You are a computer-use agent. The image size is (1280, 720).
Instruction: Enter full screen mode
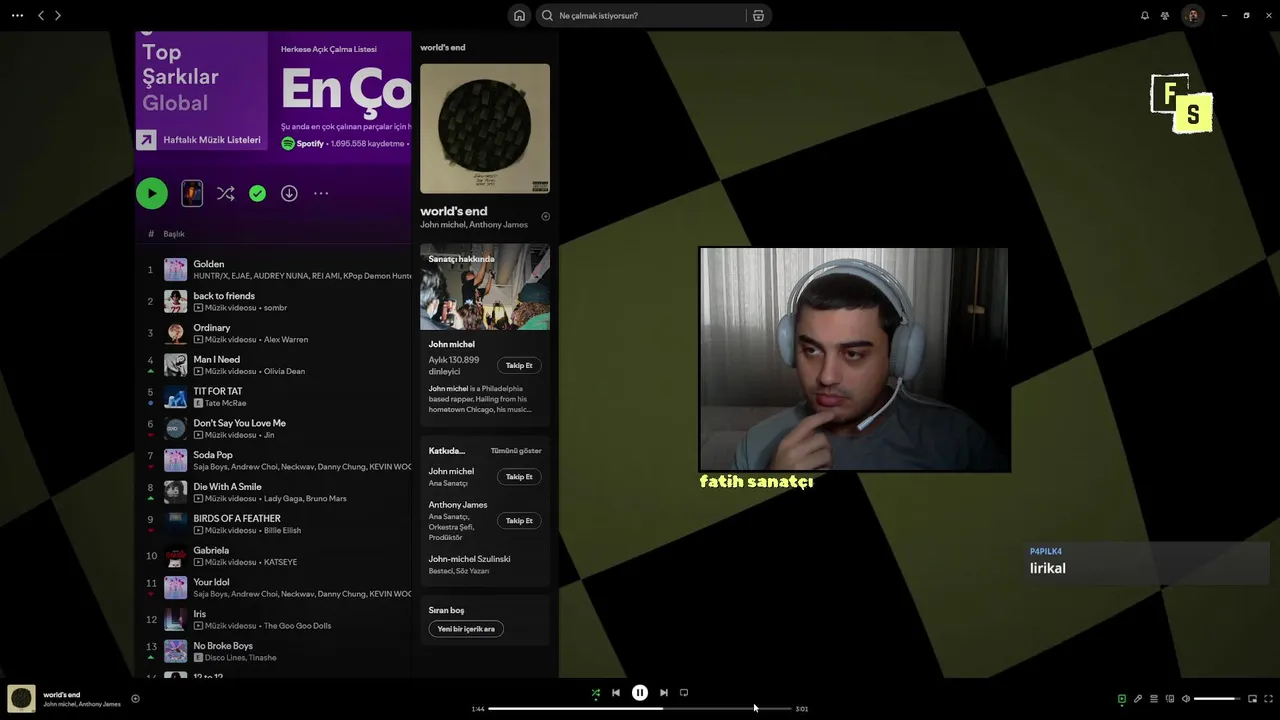(1268, 699)
